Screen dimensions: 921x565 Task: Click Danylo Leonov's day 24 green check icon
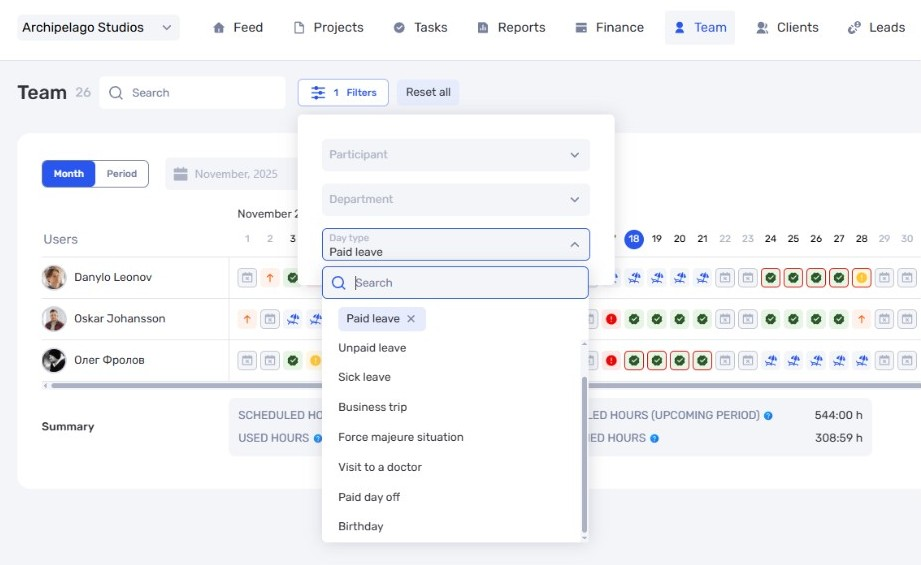(771, 277)
